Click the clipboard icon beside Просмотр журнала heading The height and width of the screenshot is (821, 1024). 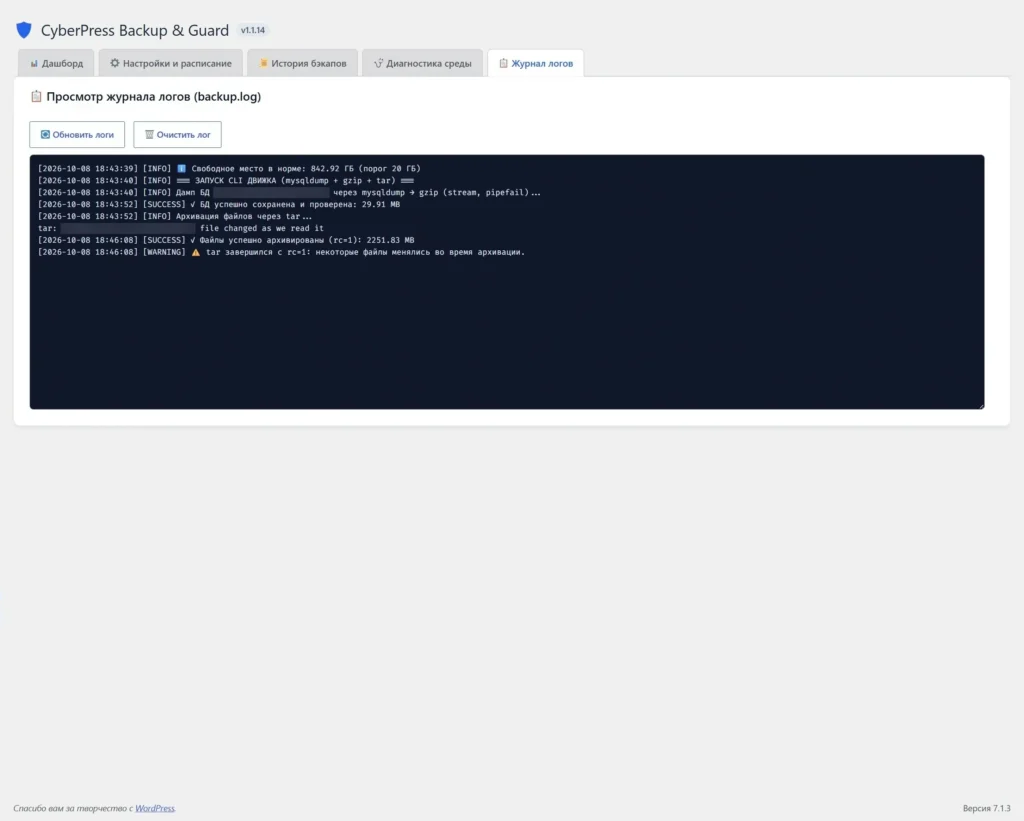(x=37, y=97)
